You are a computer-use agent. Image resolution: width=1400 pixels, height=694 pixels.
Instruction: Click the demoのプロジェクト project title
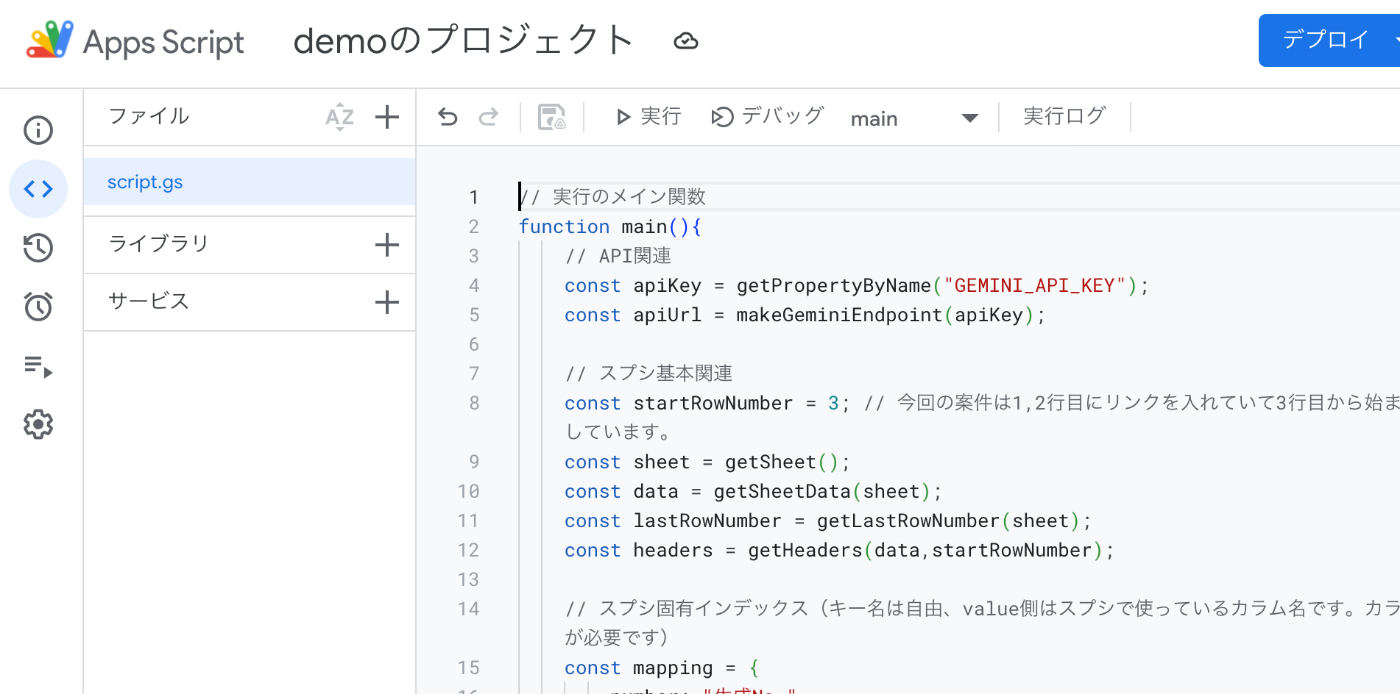(x=464, y=40)
